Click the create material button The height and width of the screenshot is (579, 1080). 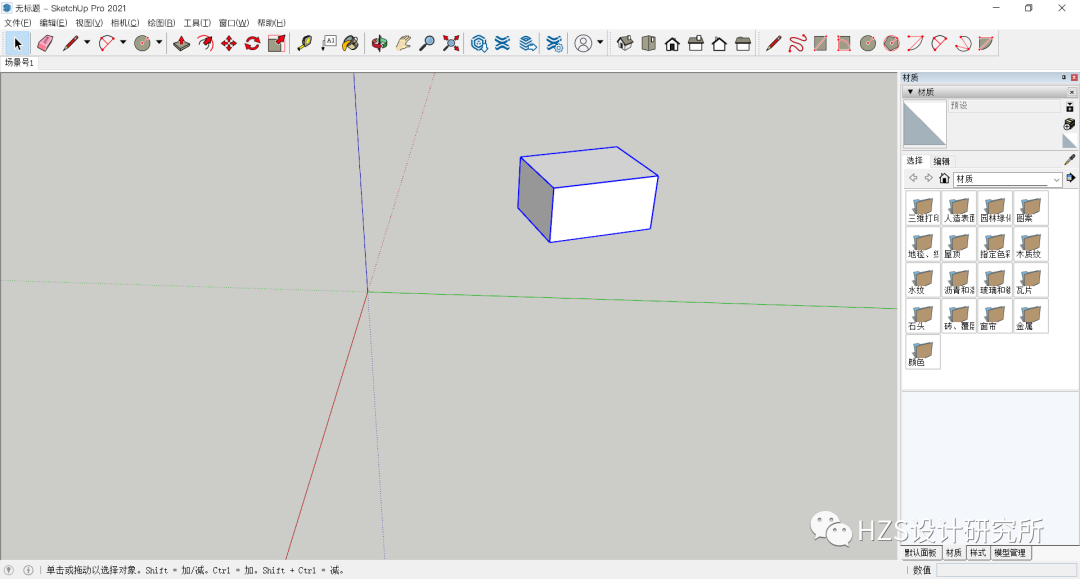(1068, 108)
